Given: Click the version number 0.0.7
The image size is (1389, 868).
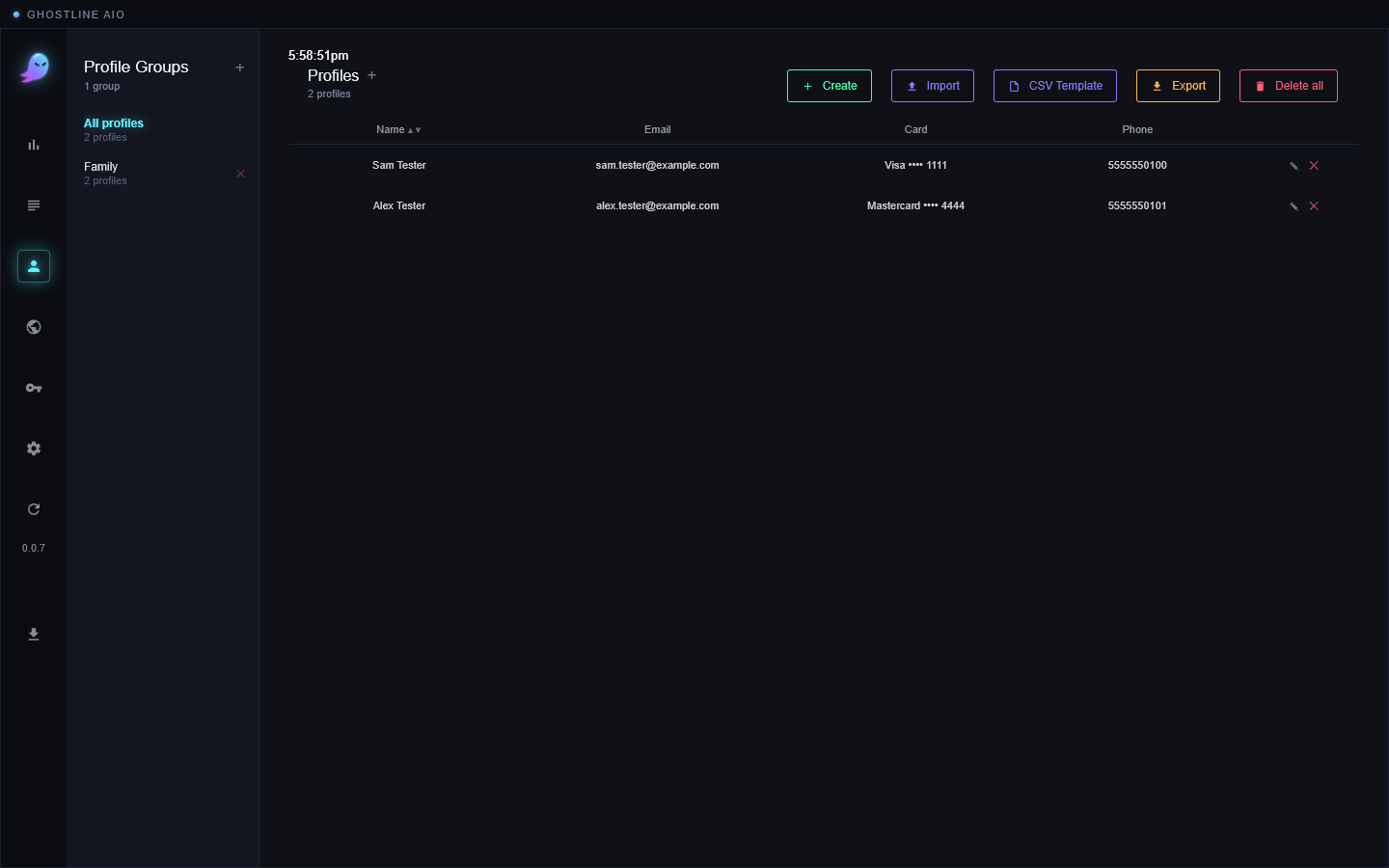Looking at the screenshot, I should tap(34, 548).
